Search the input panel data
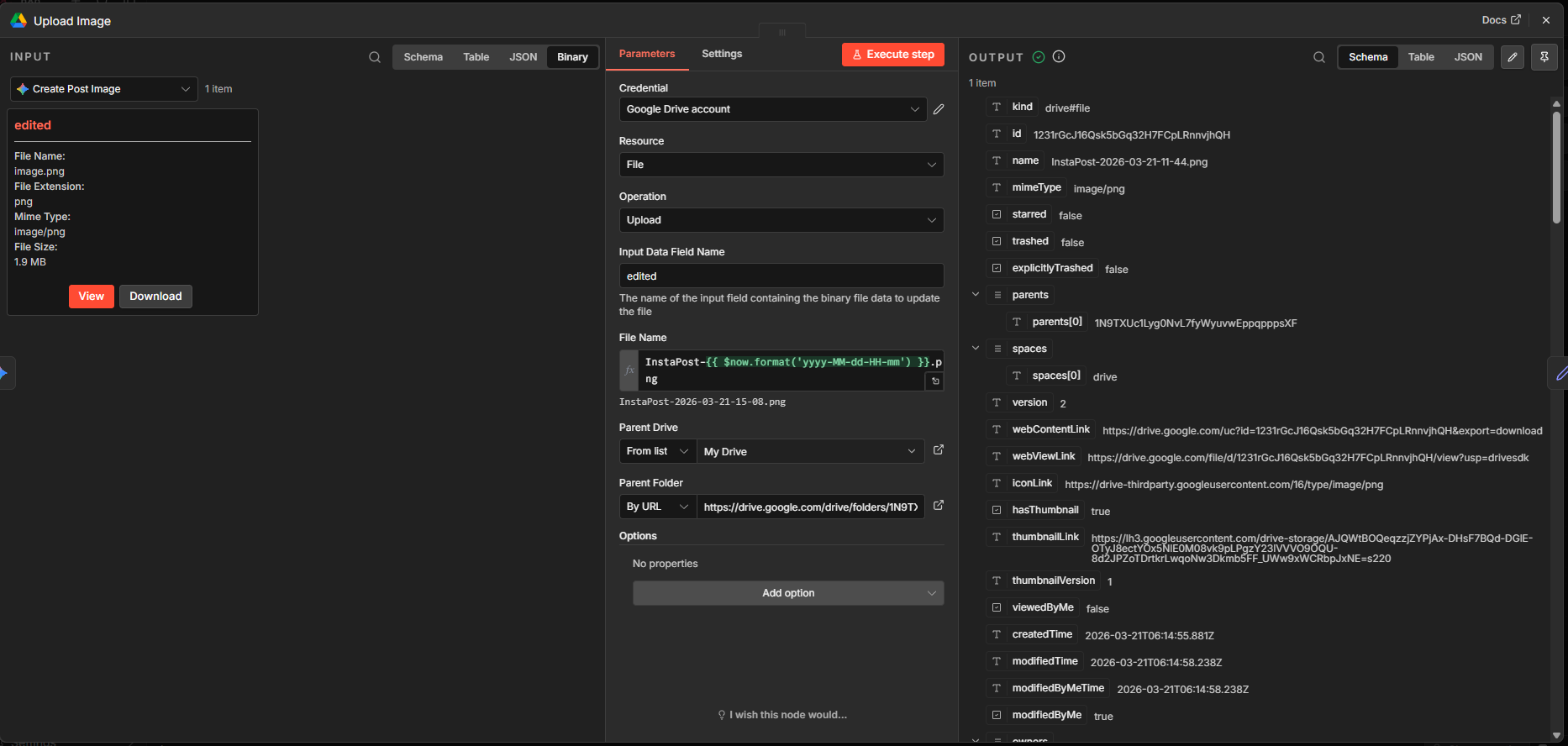Viewport: 1568px width, 746px height. coord(375,57)
